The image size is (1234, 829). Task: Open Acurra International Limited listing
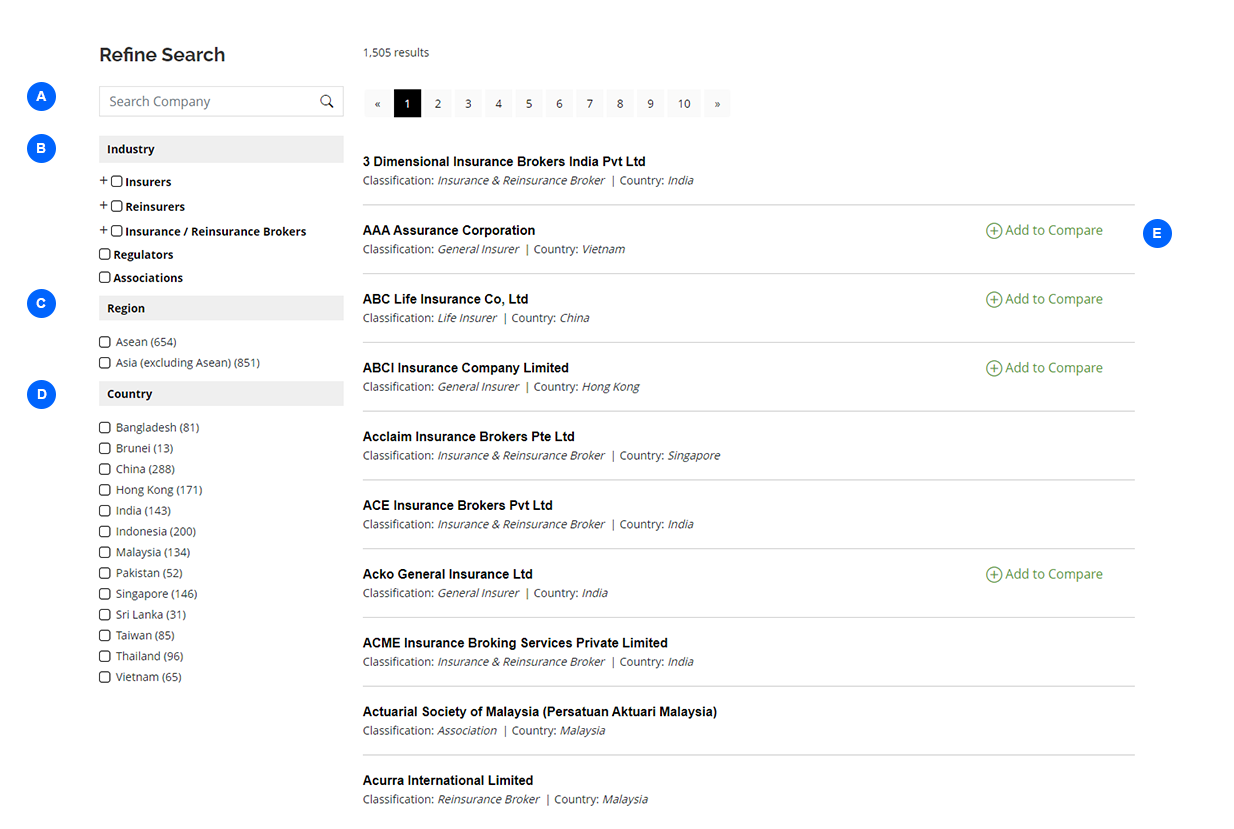[448, 781]
